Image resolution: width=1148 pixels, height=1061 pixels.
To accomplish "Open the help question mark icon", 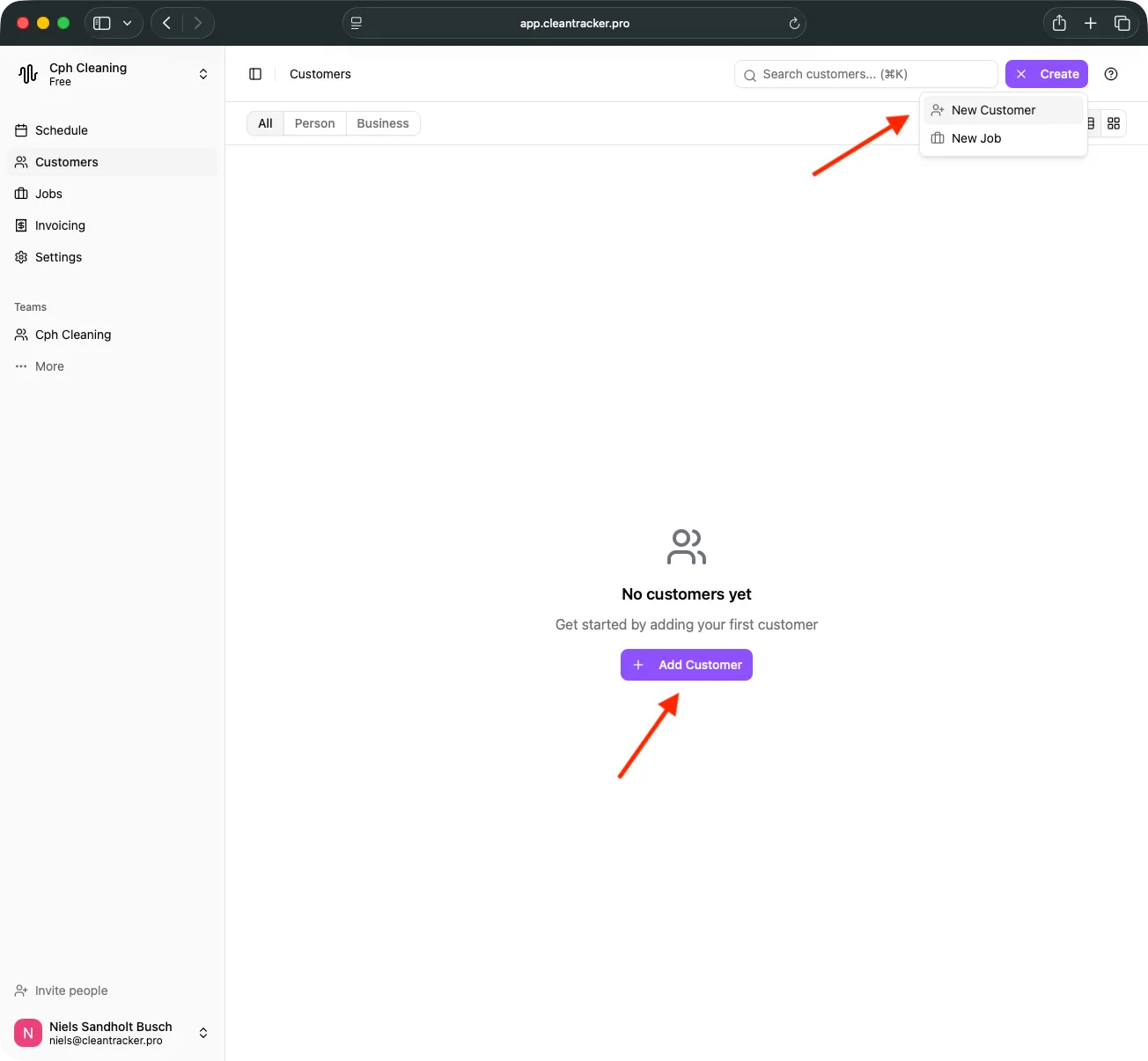I will click(x=1111, y=74).
